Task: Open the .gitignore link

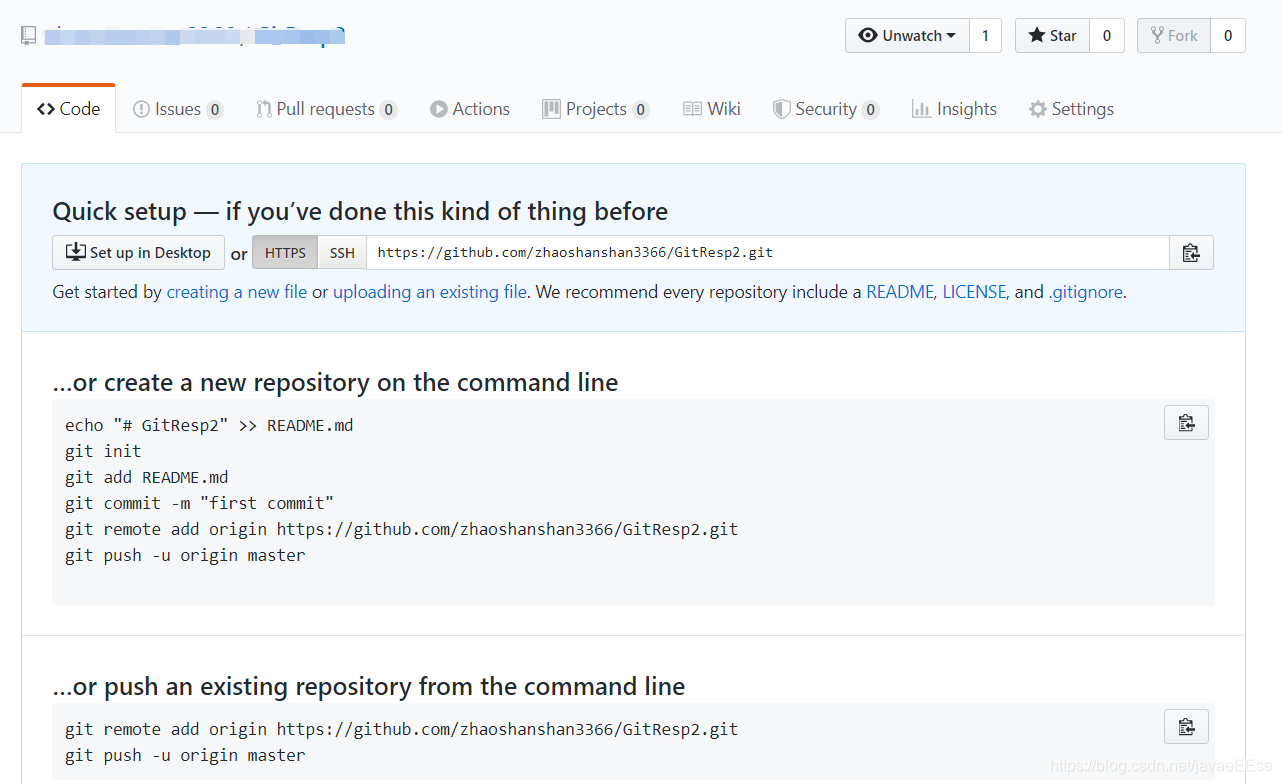Action: coord(1085,292)
